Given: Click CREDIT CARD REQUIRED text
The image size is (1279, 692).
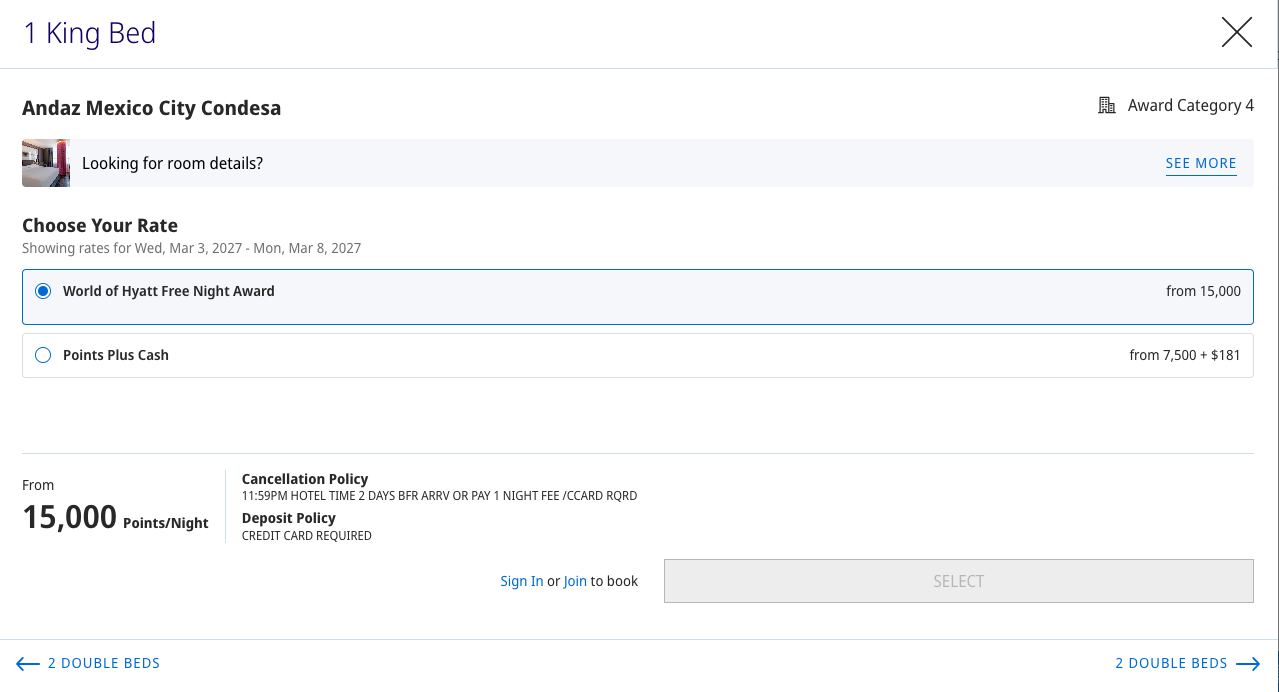Looking at the screenshot, I should [x=307, y=536].
